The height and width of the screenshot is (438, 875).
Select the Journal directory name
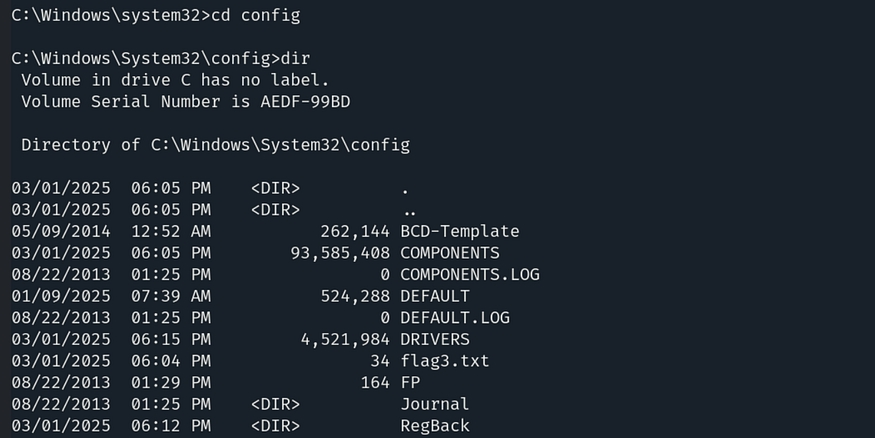(x=435, y=404)
